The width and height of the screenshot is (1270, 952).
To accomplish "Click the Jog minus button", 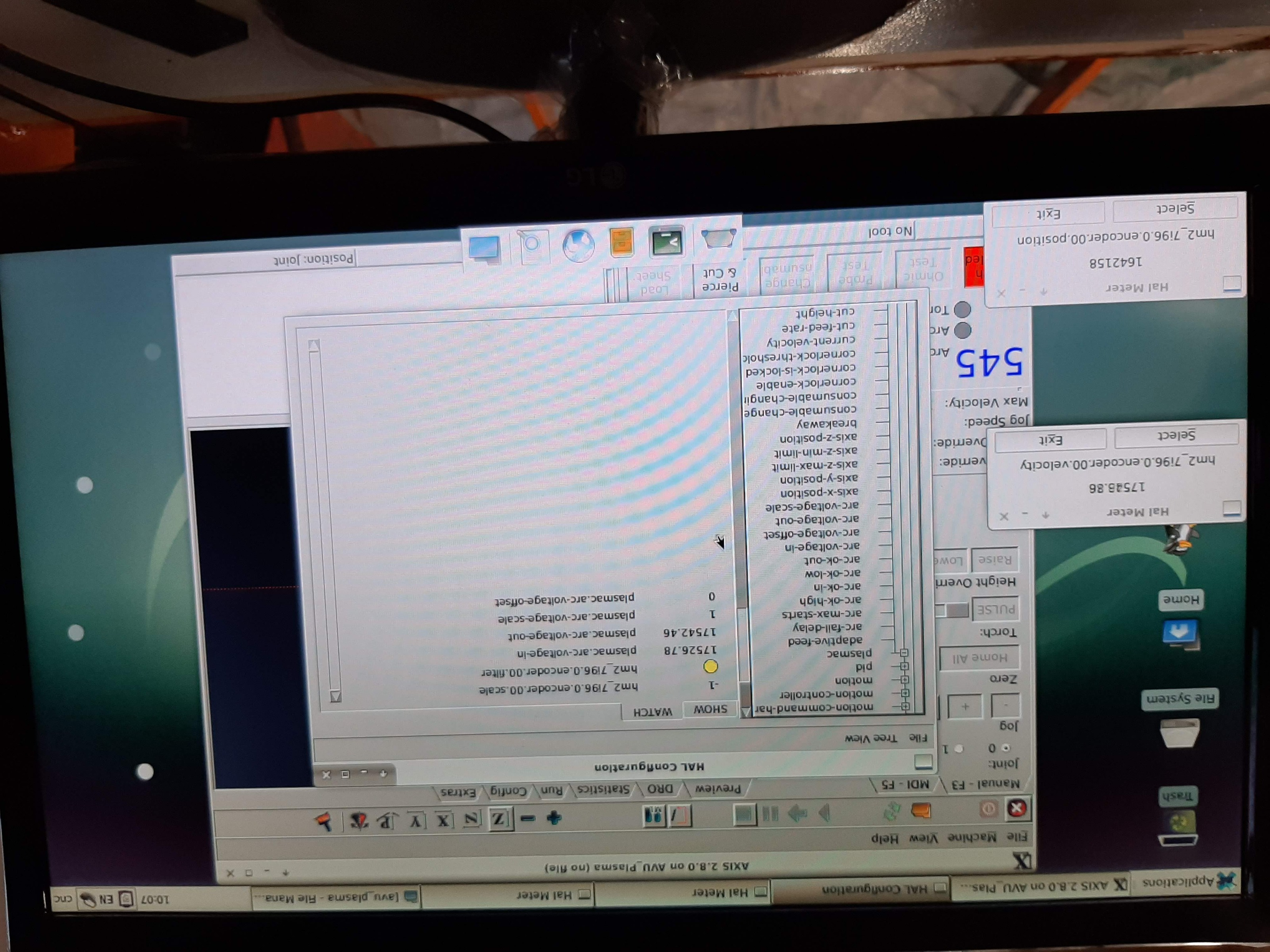I will click(1005, 706).
